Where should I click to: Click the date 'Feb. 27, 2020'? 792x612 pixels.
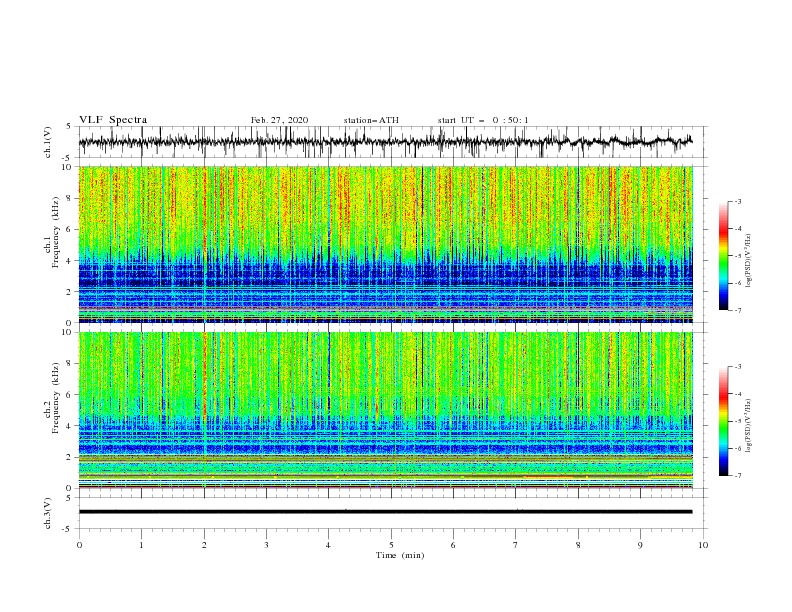pyautogui.click(x=279, y=120)
